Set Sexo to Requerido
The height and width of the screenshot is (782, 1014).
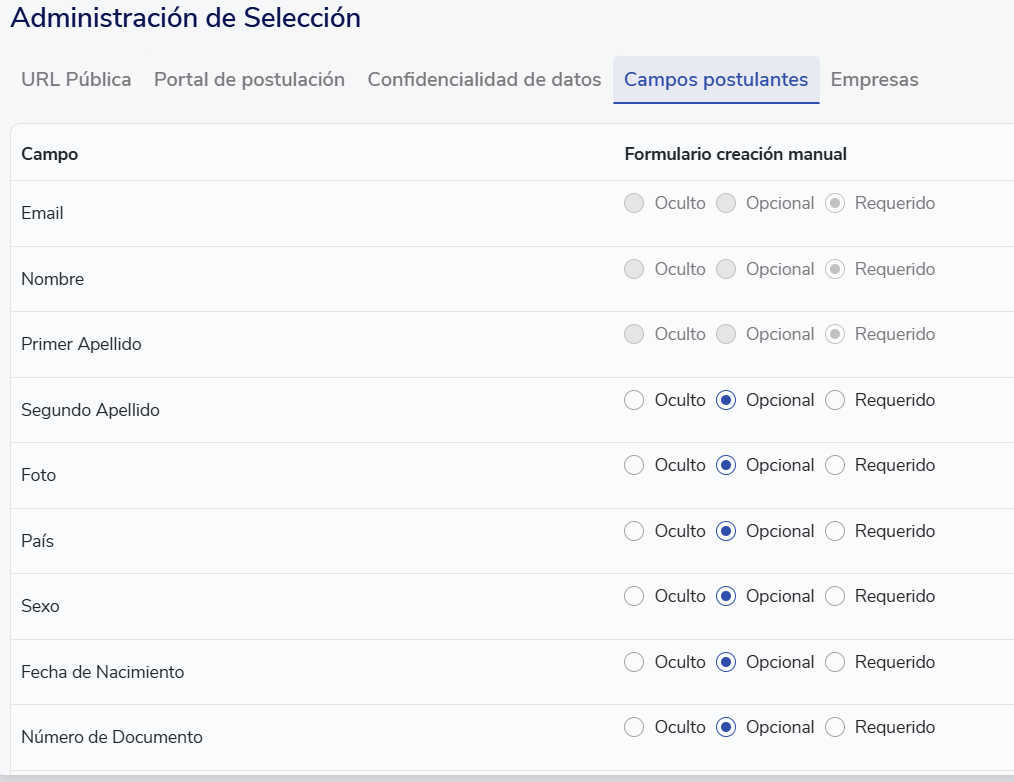[x=835, y=596]
